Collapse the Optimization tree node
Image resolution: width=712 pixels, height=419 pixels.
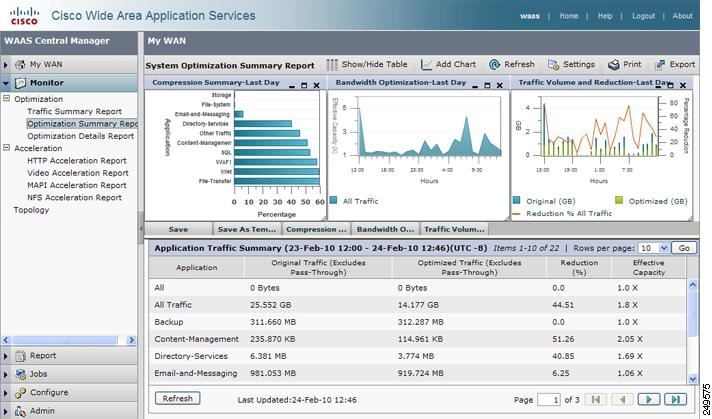(6, 99)
